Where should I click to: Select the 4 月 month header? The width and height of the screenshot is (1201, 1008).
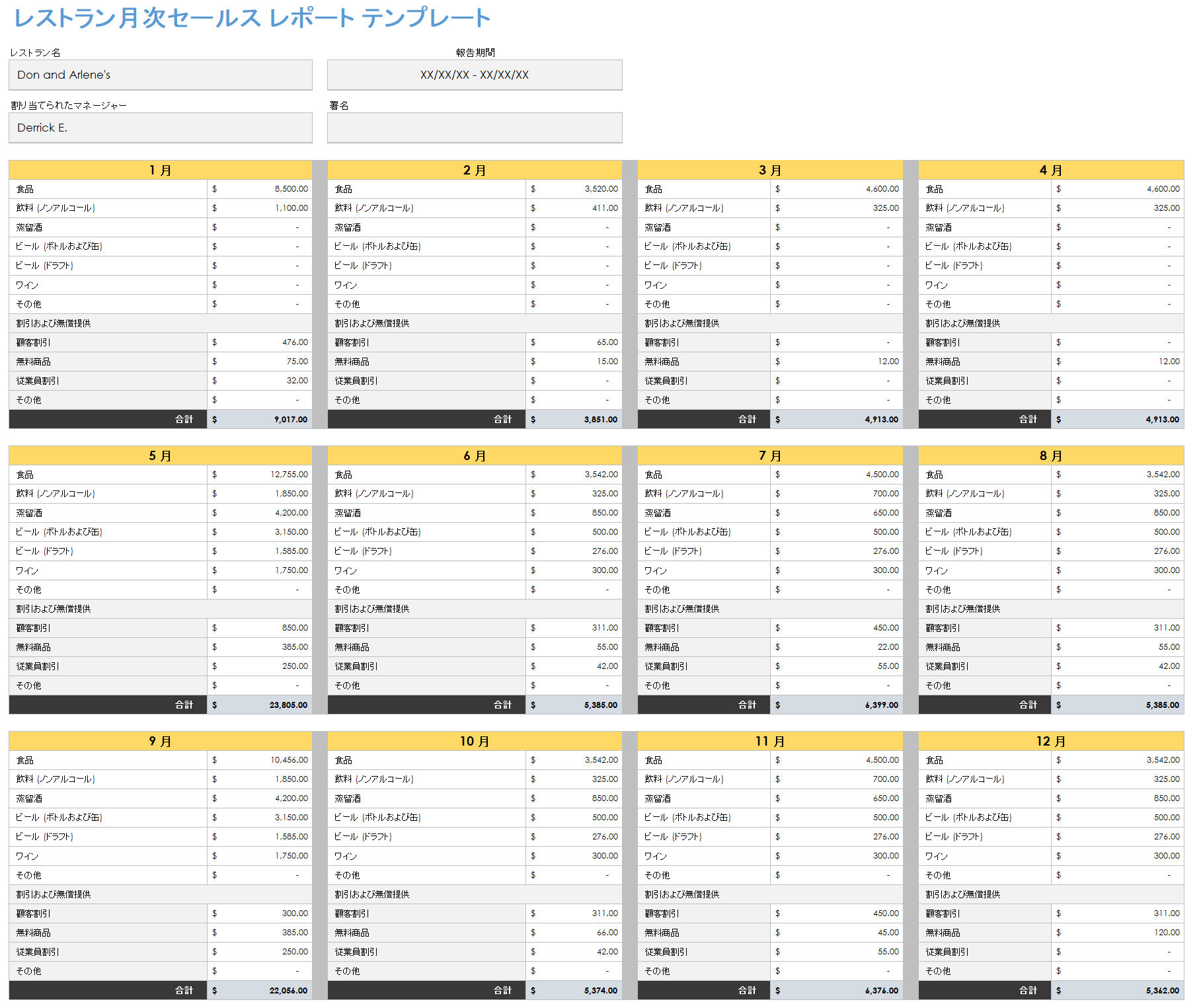click(1051, 170)
